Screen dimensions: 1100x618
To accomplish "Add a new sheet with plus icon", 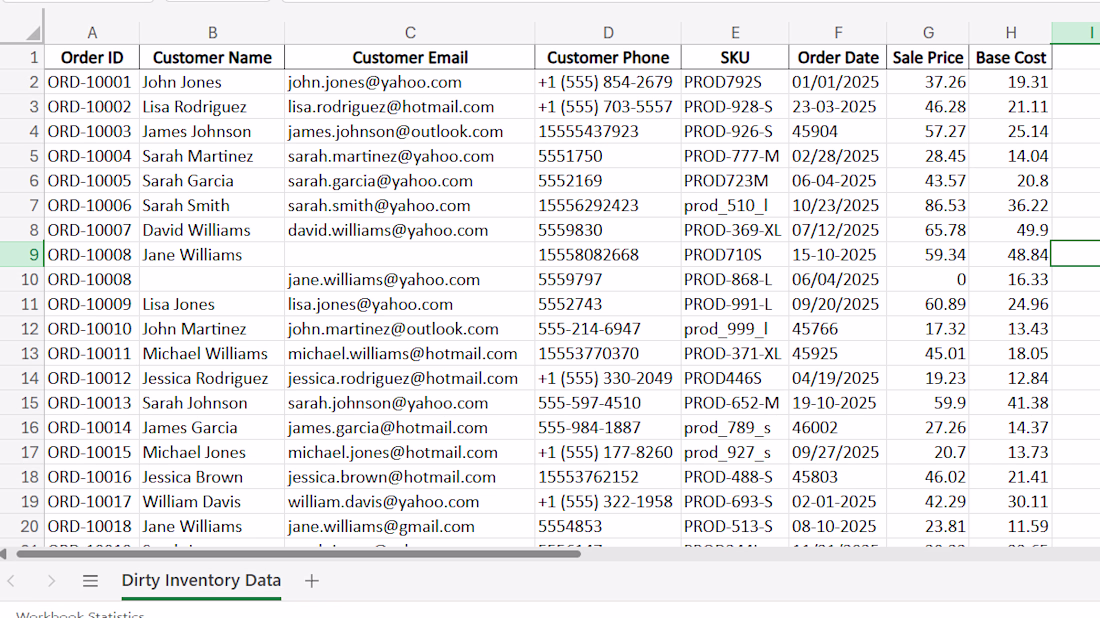I will coord(311,581).
